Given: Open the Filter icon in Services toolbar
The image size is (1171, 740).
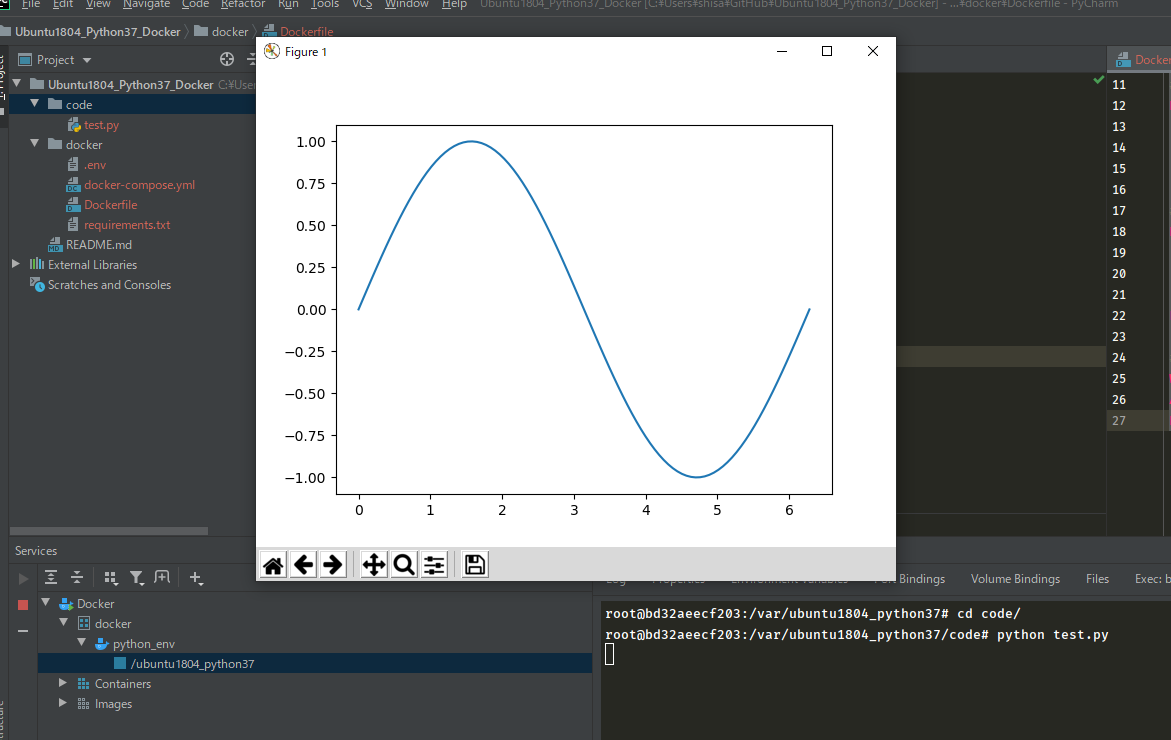Looking at the screenshot, I should [x=137, y=577].
